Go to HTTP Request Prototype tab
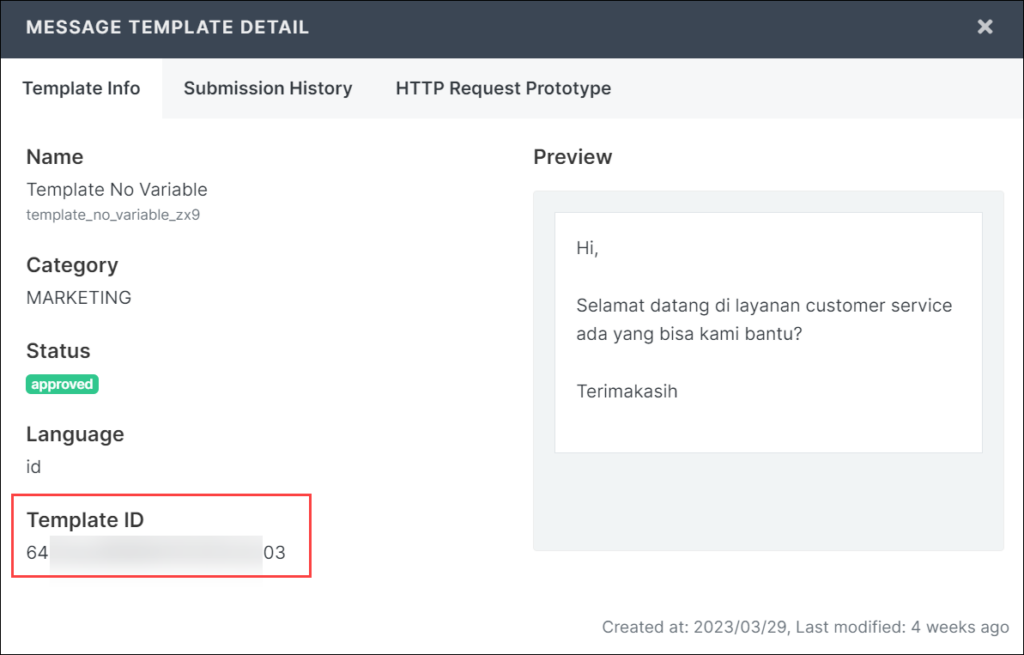Image resolution: width=1024 pixels, height=655 pixels. coord(503,88)
